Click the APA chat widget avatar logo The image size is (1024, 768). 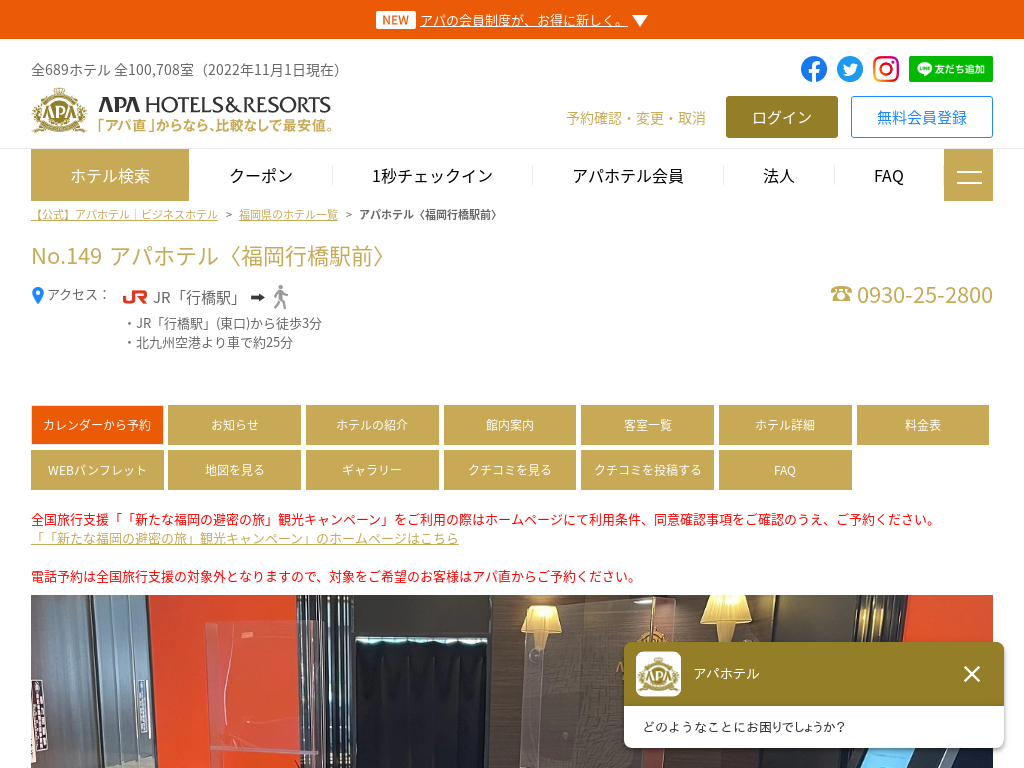(658, 674)
